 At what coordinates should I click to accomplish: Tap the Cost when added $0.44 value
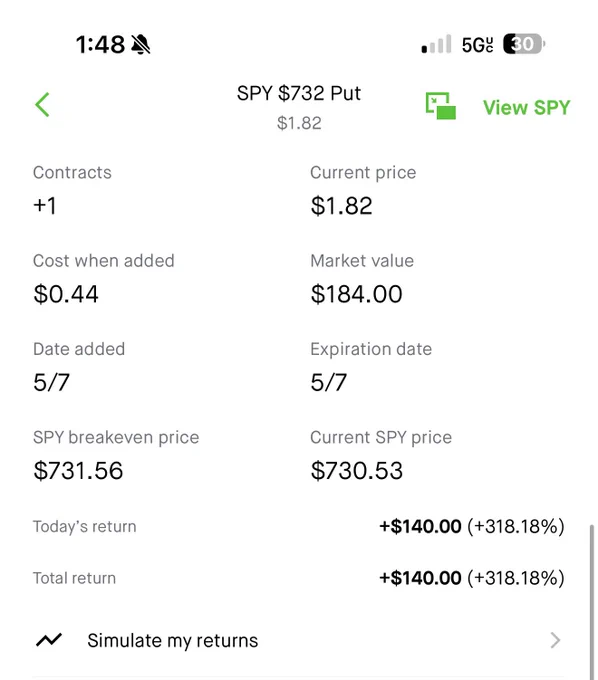[x=66, y=294]
